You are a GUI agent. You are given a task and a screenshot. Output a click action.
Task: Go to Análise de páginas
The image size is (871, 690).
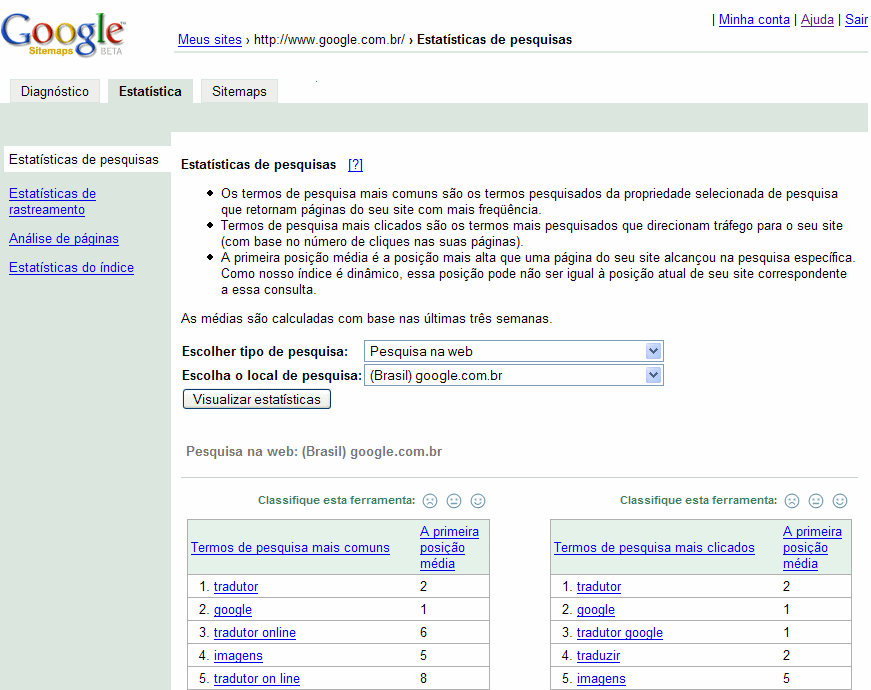pos(64,238)
